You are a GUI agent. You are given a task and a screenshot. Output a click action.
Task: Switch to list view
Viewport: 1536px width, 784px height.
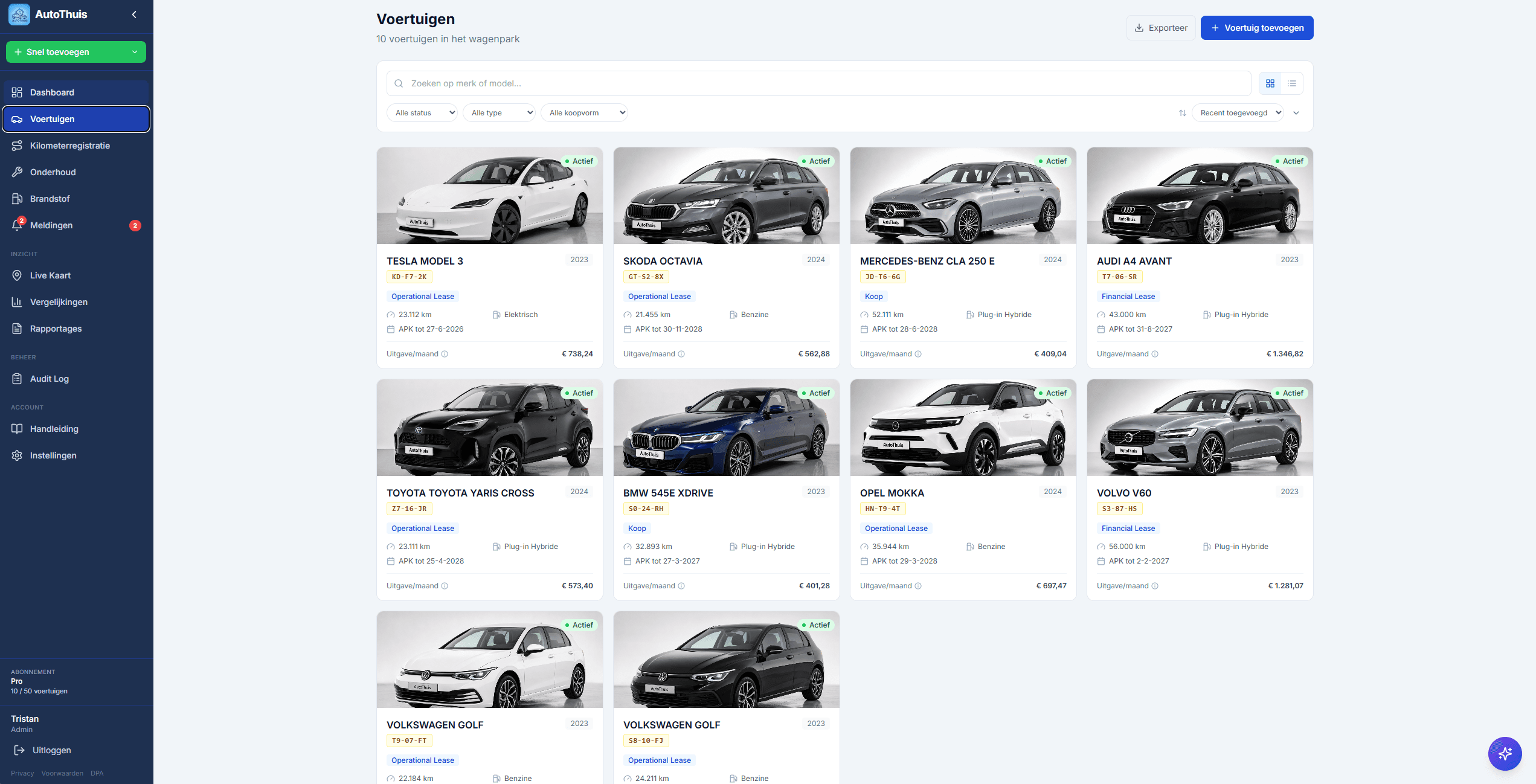1292,83
